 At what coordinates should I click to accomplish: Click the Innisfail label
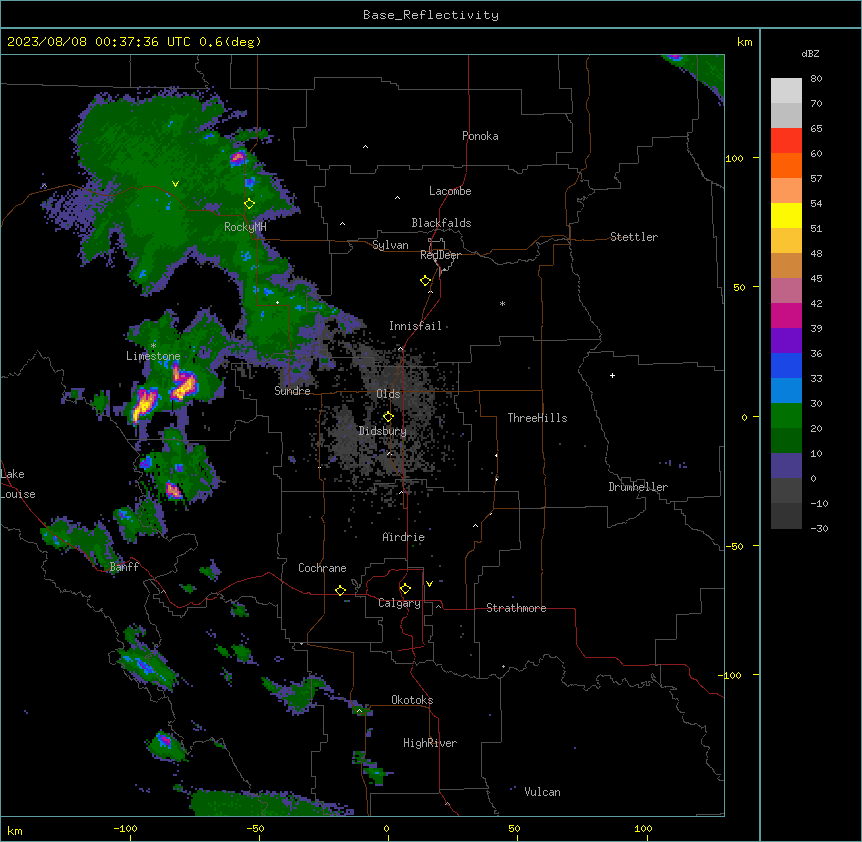[x=415, y=326]
